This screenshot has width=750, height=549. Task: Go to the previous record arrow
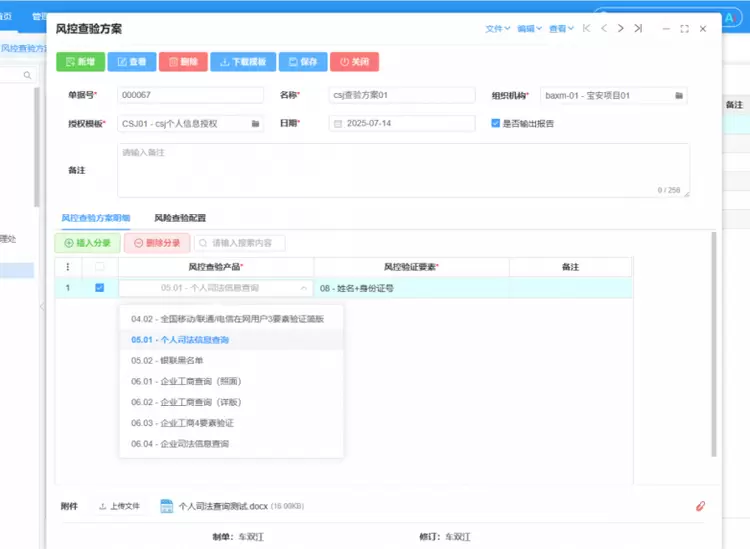pos(603,29)
